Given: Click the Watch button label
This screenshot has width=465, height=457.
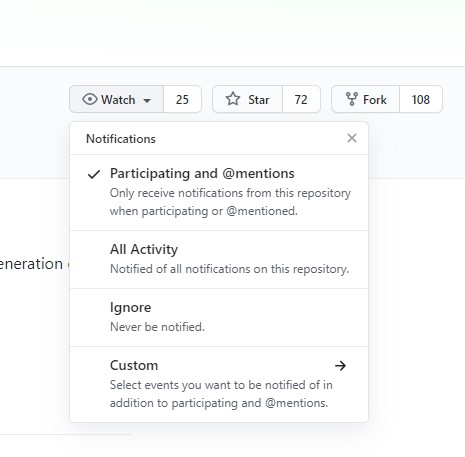Looking at the screenshot, I should (x=118, y=100).
